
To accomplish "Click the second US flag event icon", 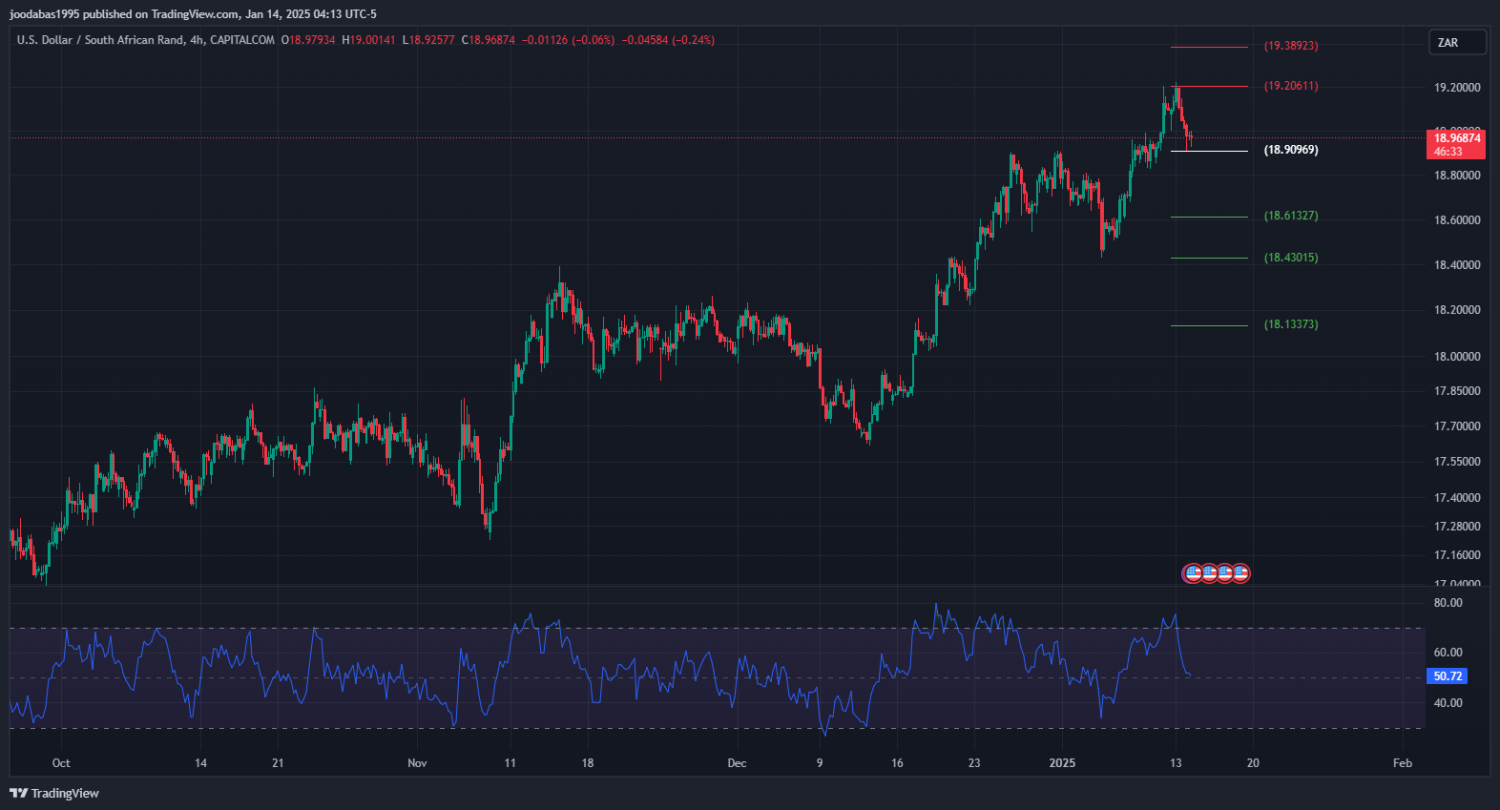I will [x=1208, y=573].
